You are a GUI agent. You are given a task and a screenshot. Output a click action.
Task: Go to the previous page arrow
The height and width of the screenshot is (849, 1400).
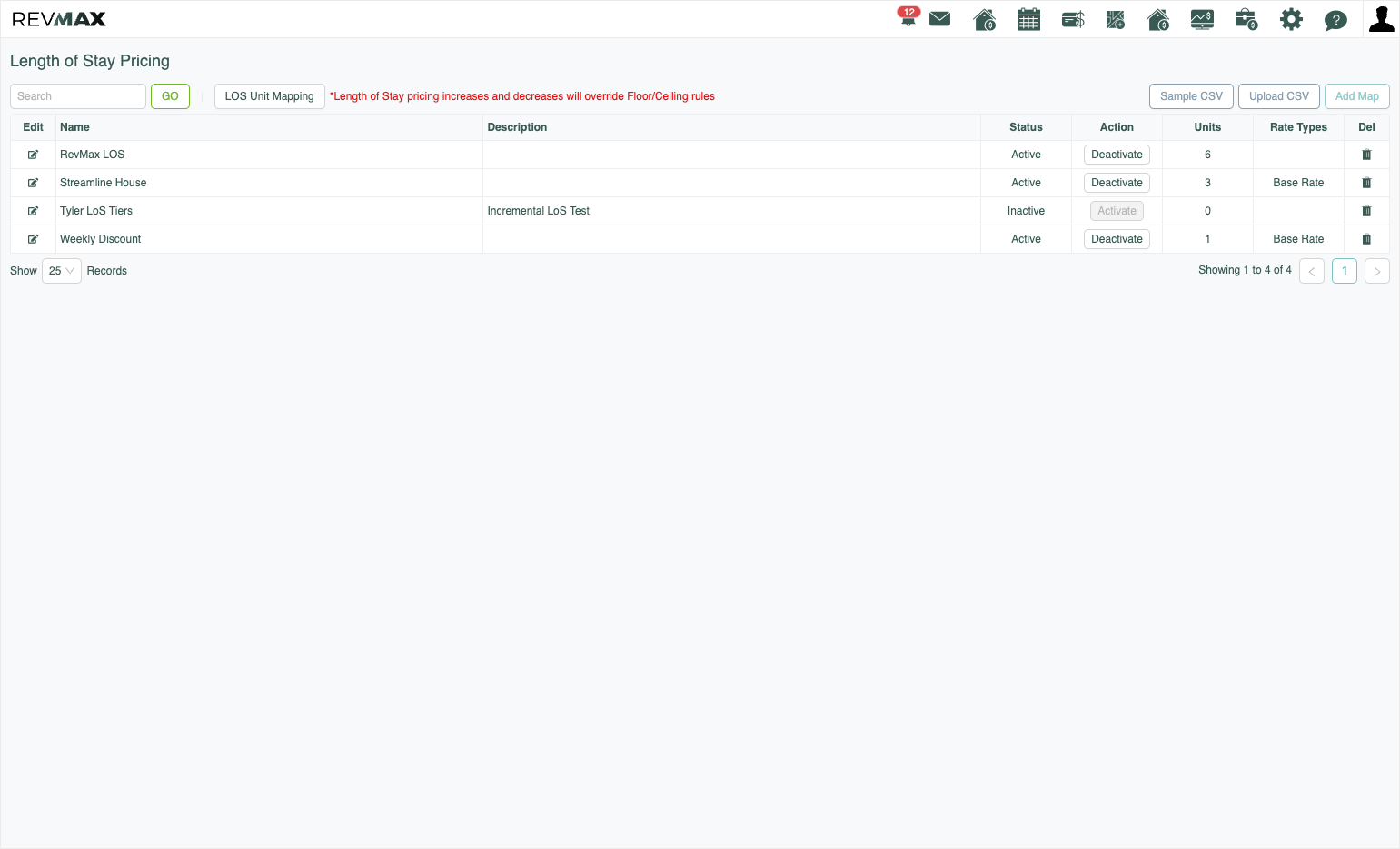[1311, 271]
